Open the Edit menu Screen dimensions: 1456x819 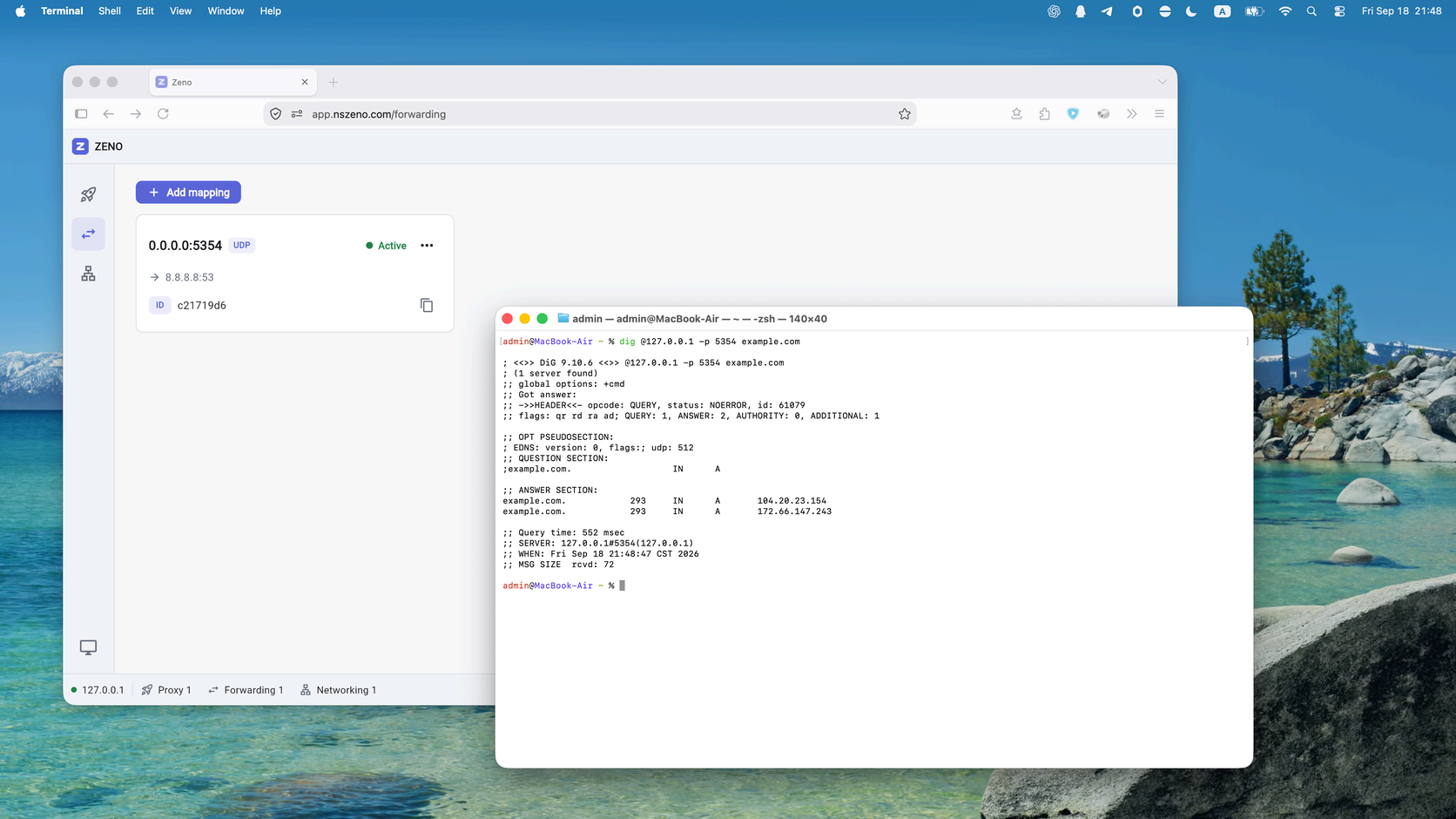tap(145, 11)
